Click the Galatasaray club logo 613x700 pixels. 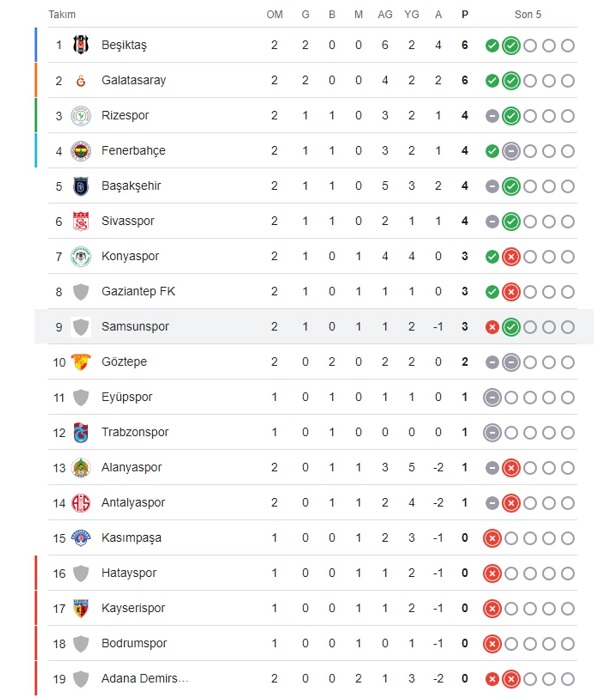coord(81,81)
